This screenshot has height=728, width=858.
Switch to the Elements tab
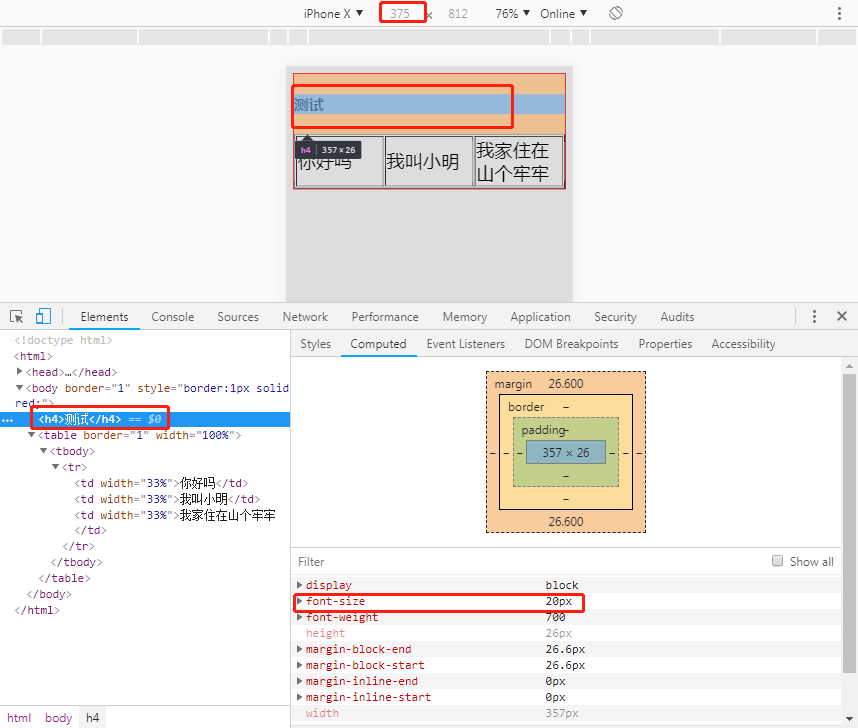pos(104,317)
